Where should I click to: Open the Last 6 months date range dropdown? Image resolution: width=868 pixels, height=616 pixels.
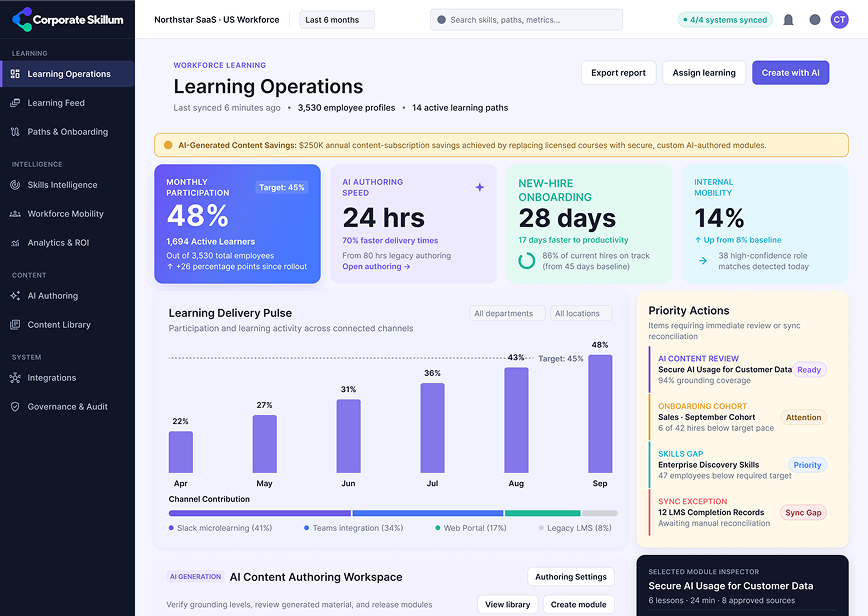tap(337, 20)
